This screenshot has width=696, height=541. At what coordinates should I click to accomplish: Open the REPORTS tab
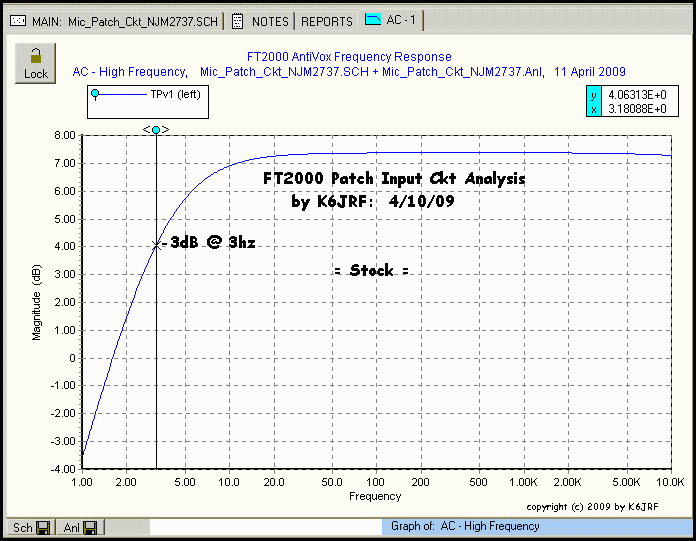click(327, 20)
